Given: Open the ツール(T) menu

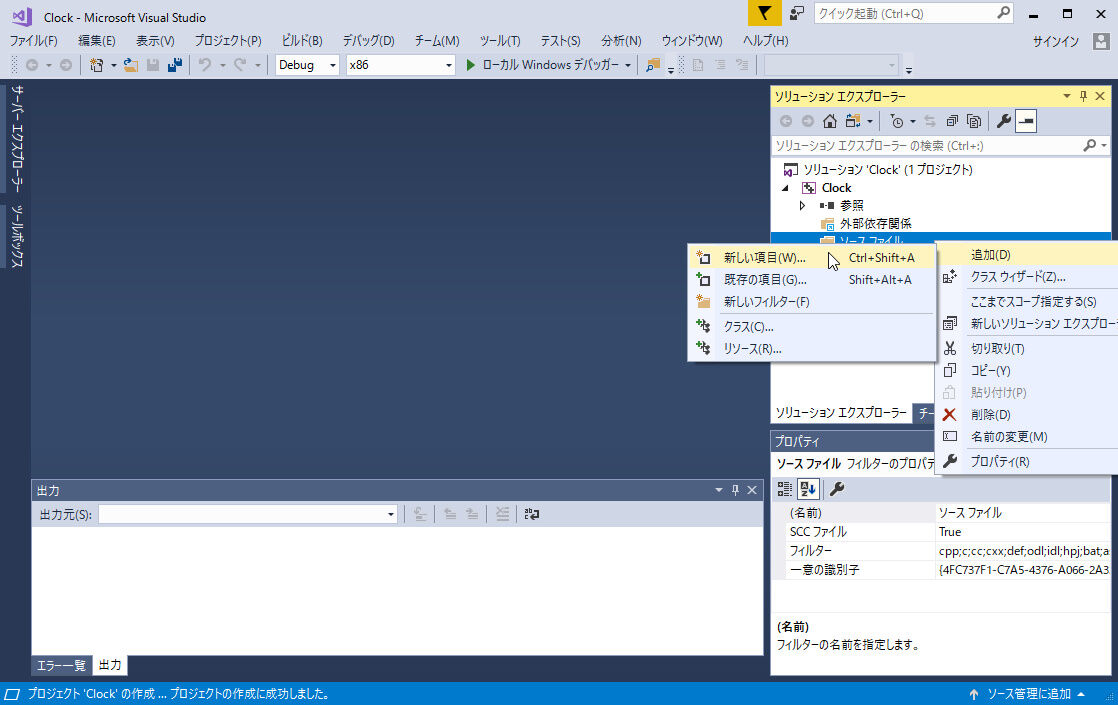Looking at the screenshot, I should (x=500, y=41).
